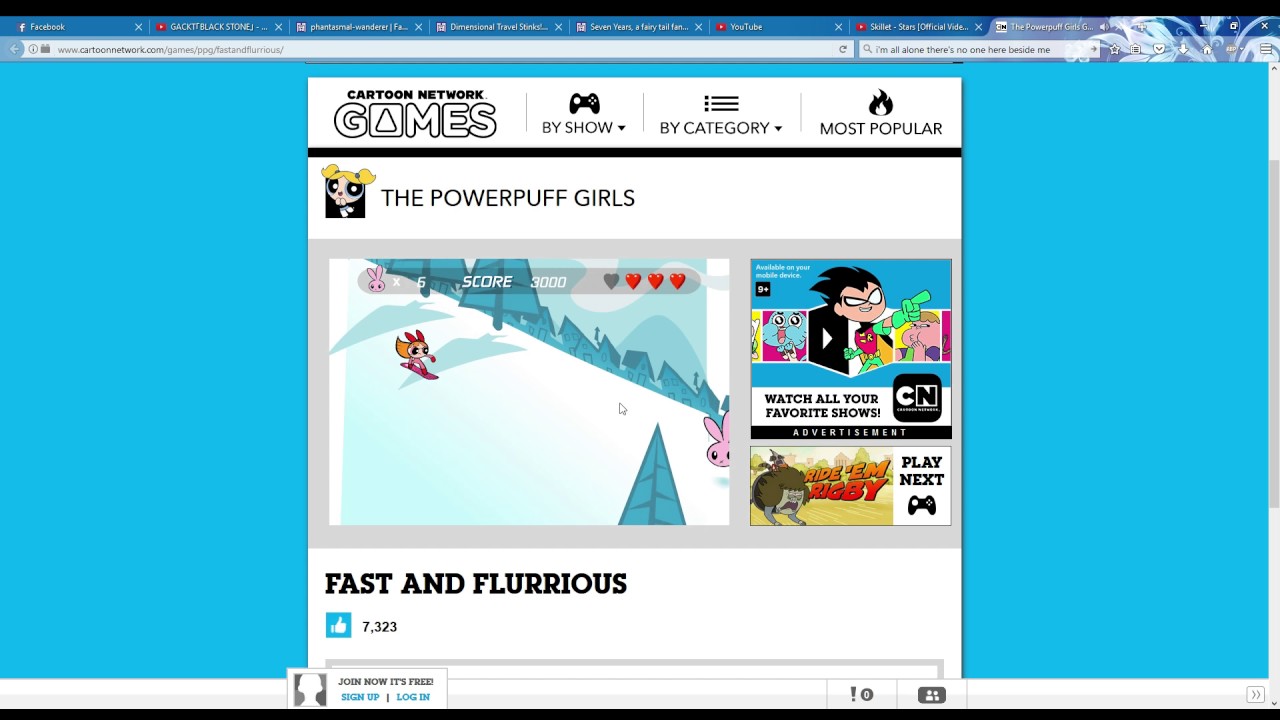Click the user avatar placeholder icon
Viewport: 1280px width, 720px height.
[310, 689]
